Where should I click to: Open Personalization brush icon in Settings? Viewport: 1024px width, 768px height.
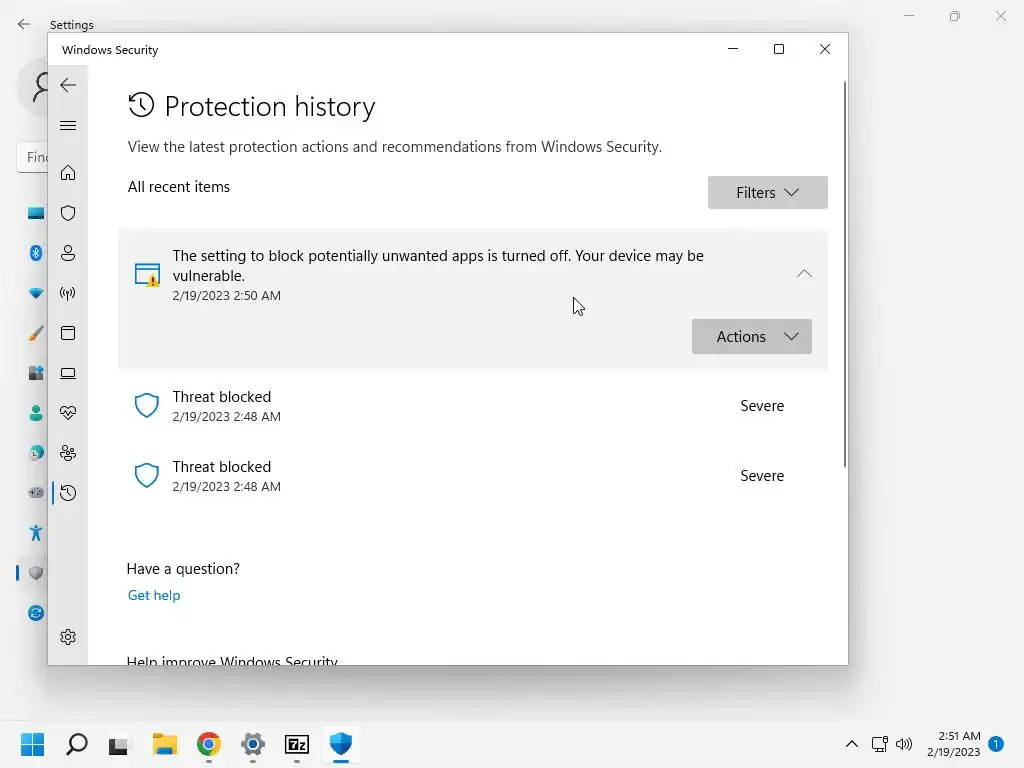pyautogui.click(x=36, y=333)
